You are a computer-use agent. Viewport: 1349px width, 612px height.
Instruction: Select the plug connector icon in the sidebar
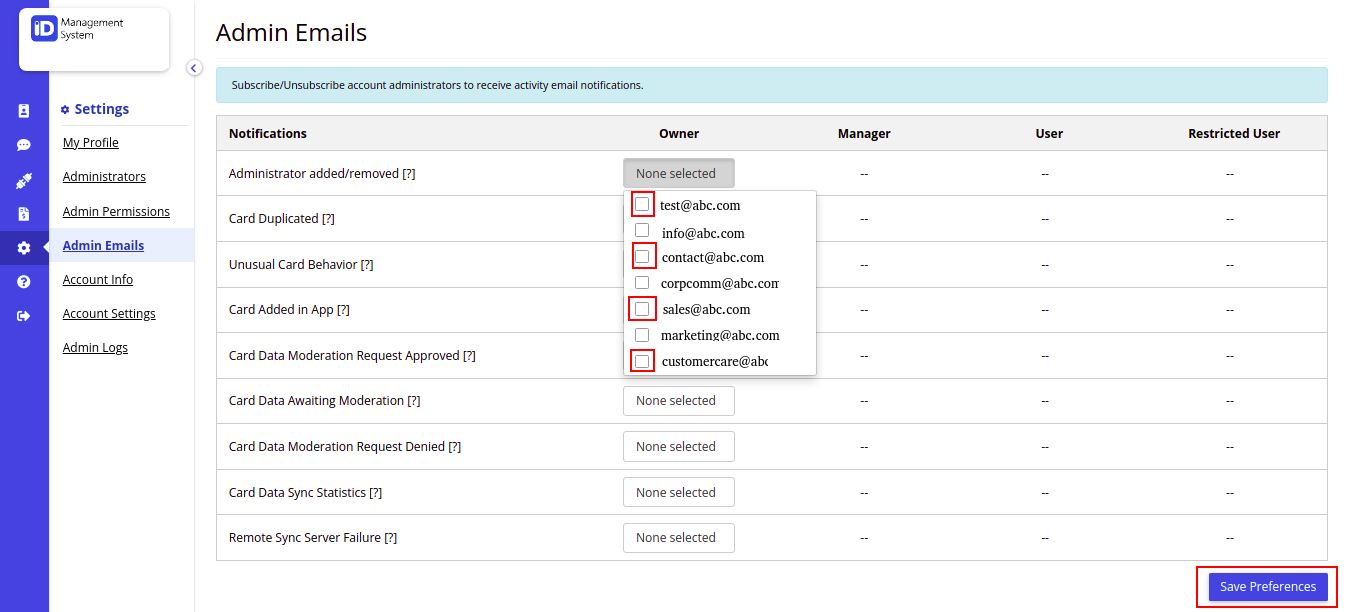(24, 180)
